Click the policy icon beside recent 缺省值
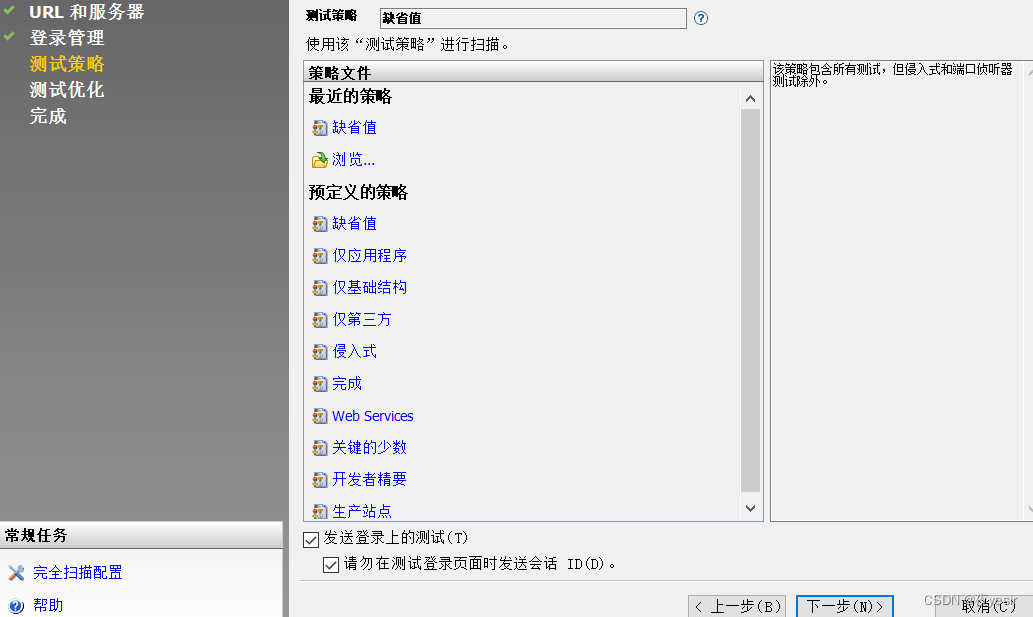 coord(320,128)
